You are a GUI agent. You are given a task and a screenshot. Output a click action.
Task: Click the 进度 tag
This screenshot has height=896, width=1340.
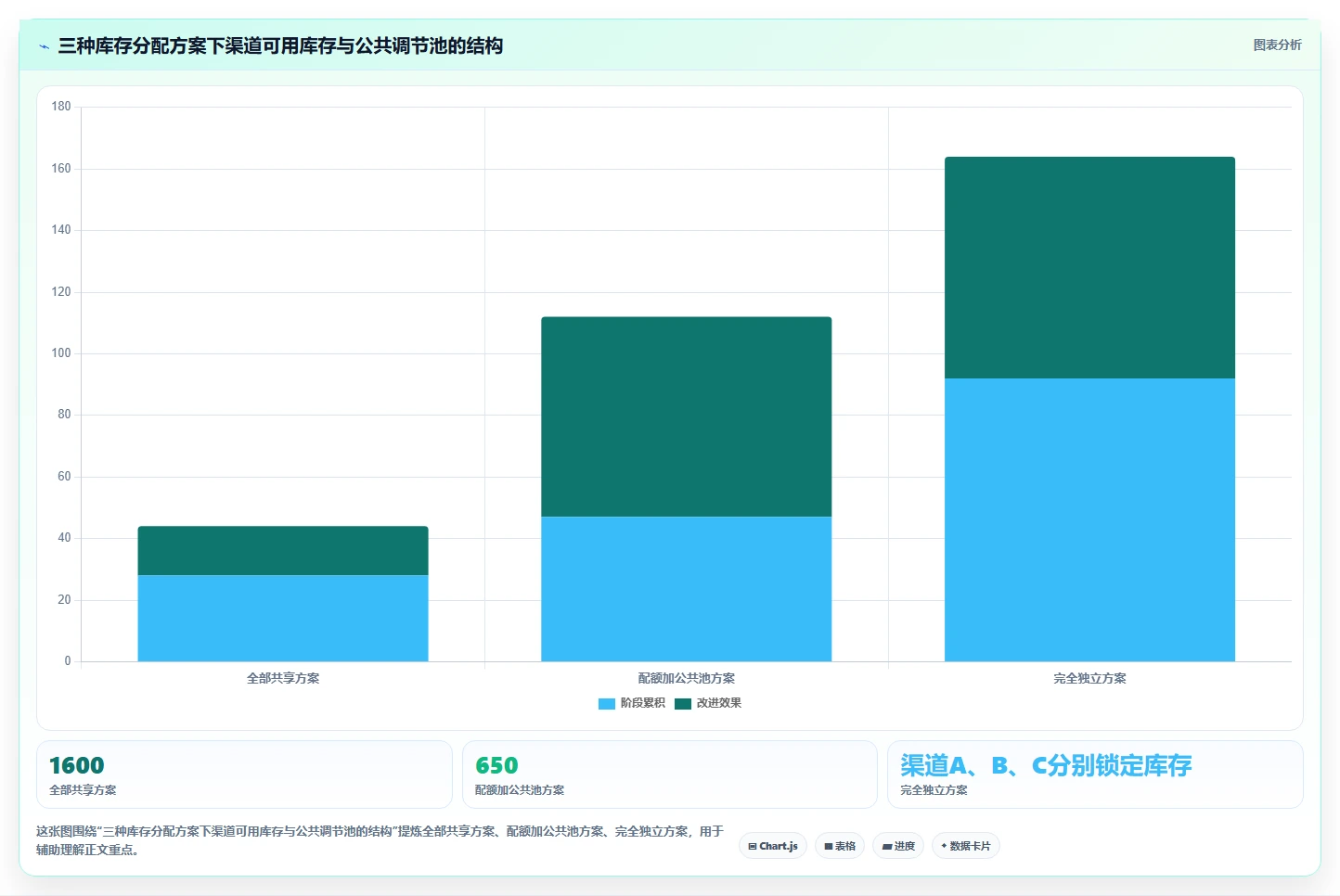tap(898, 846)
